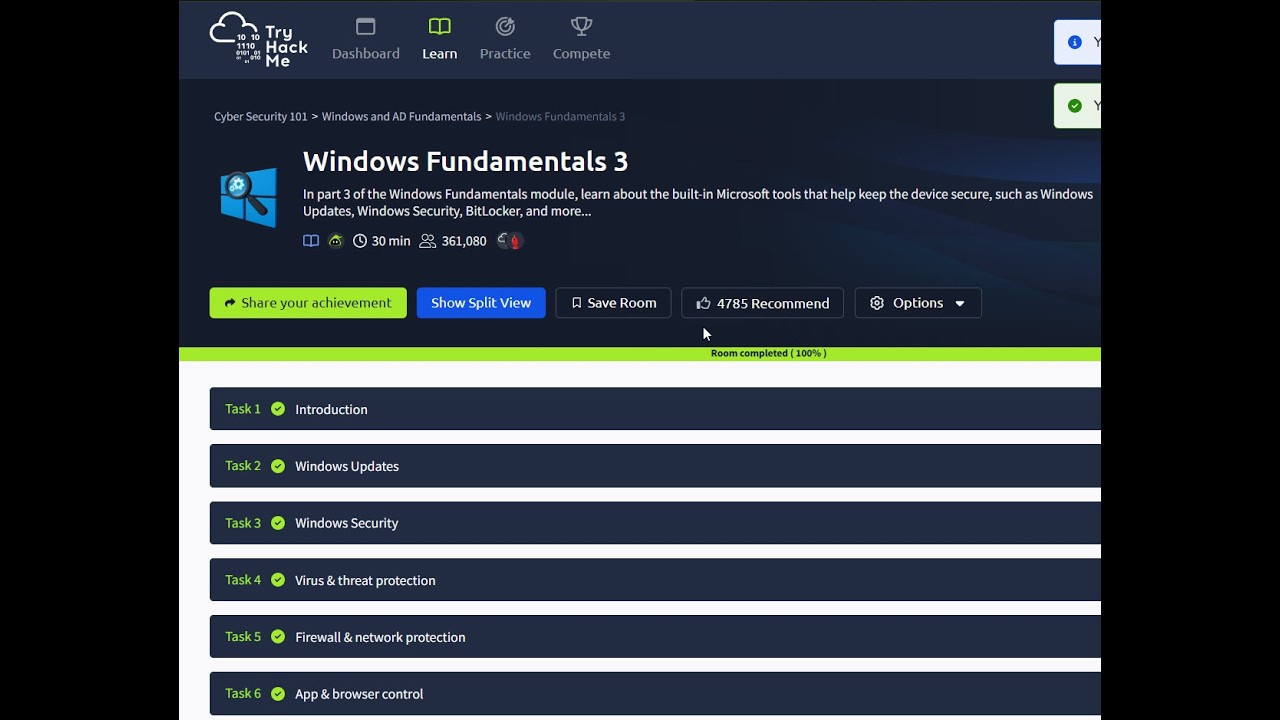The height and width of the screenshot is (720, 1280).
Task: Click the Practice target icon
Action: [x=505, y=26]
